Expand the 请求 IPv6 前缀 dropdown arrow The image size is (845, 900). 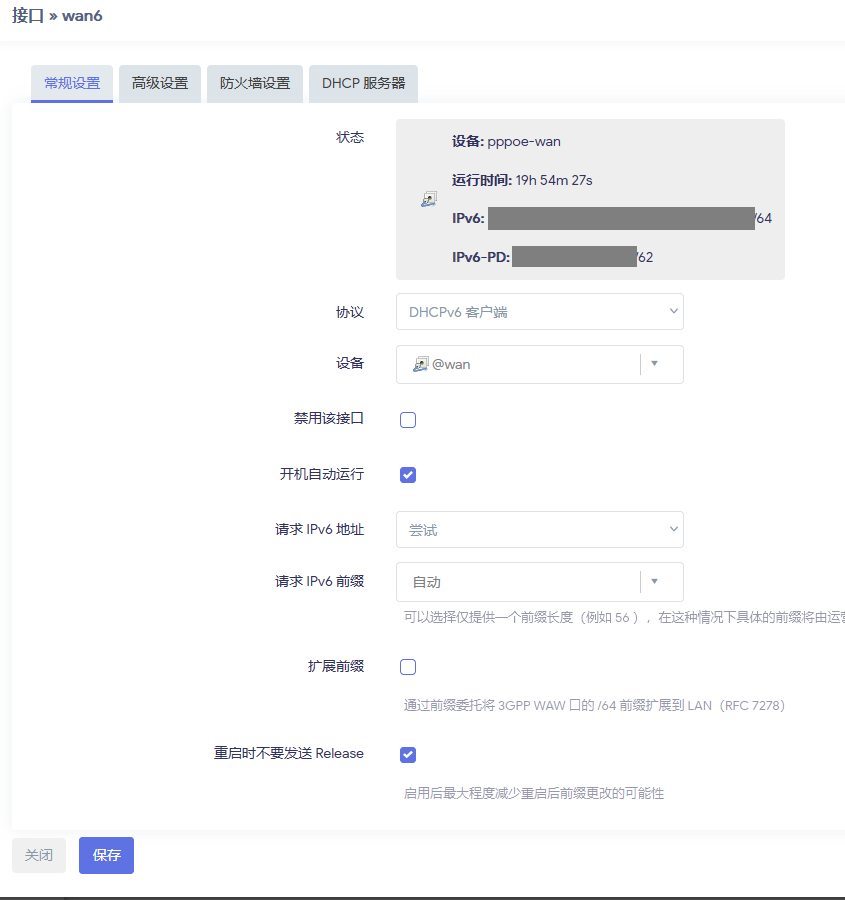(x=655, y=581)
